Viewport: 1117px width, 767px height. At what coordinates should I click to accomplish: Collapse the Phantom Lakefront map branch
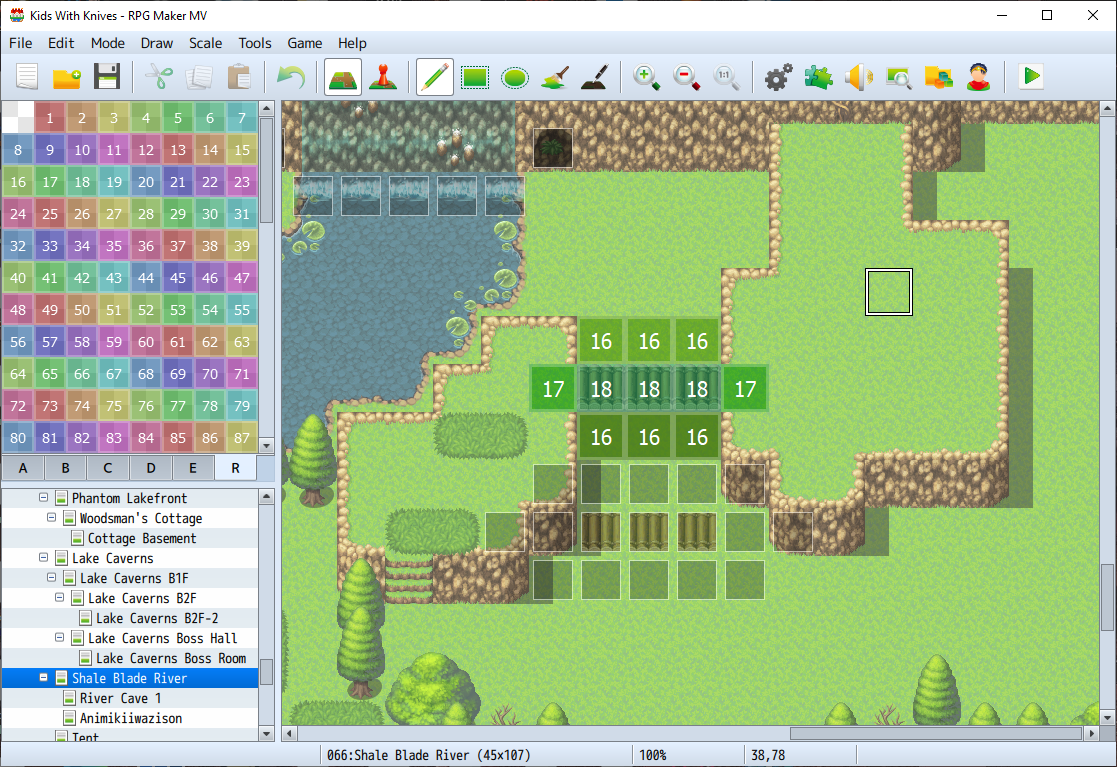(43, 498)
